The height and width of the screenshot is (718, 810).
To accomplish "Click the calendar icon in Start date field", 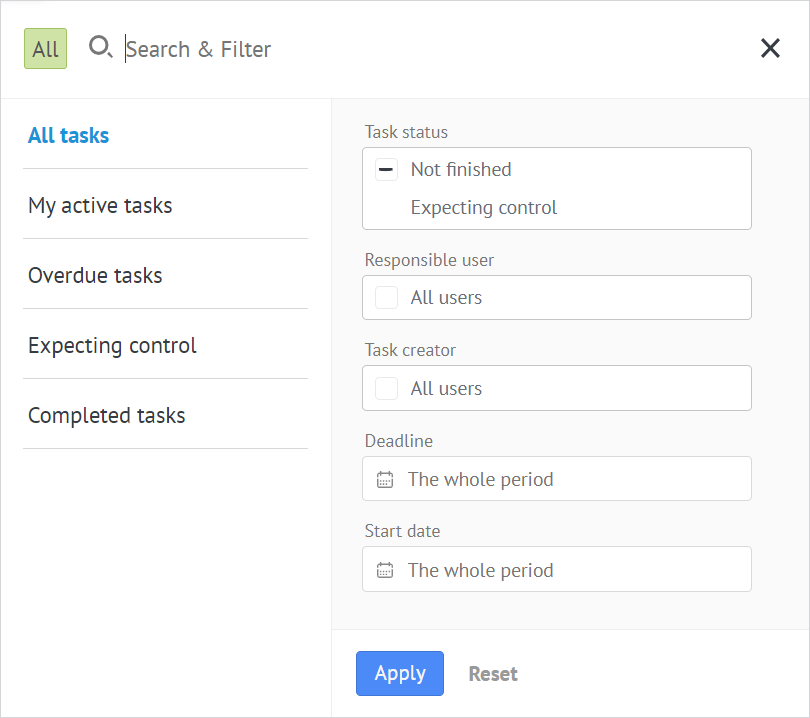I will [x=385, y=570].
